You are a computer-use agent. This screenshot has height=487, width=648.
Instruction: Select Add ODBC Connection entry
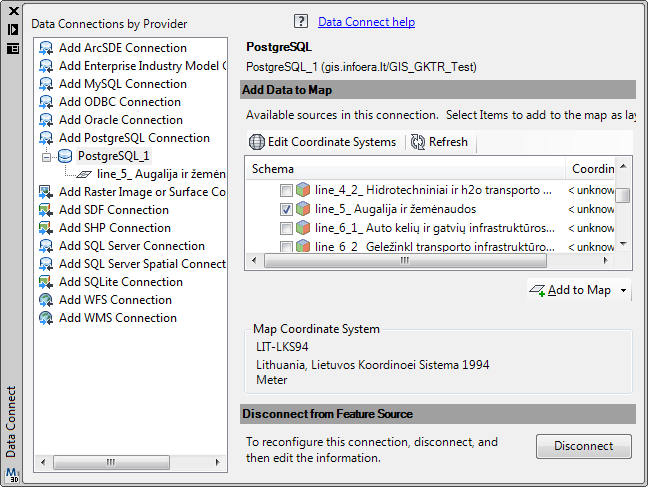pyautogui.click(x=120, y=102)
